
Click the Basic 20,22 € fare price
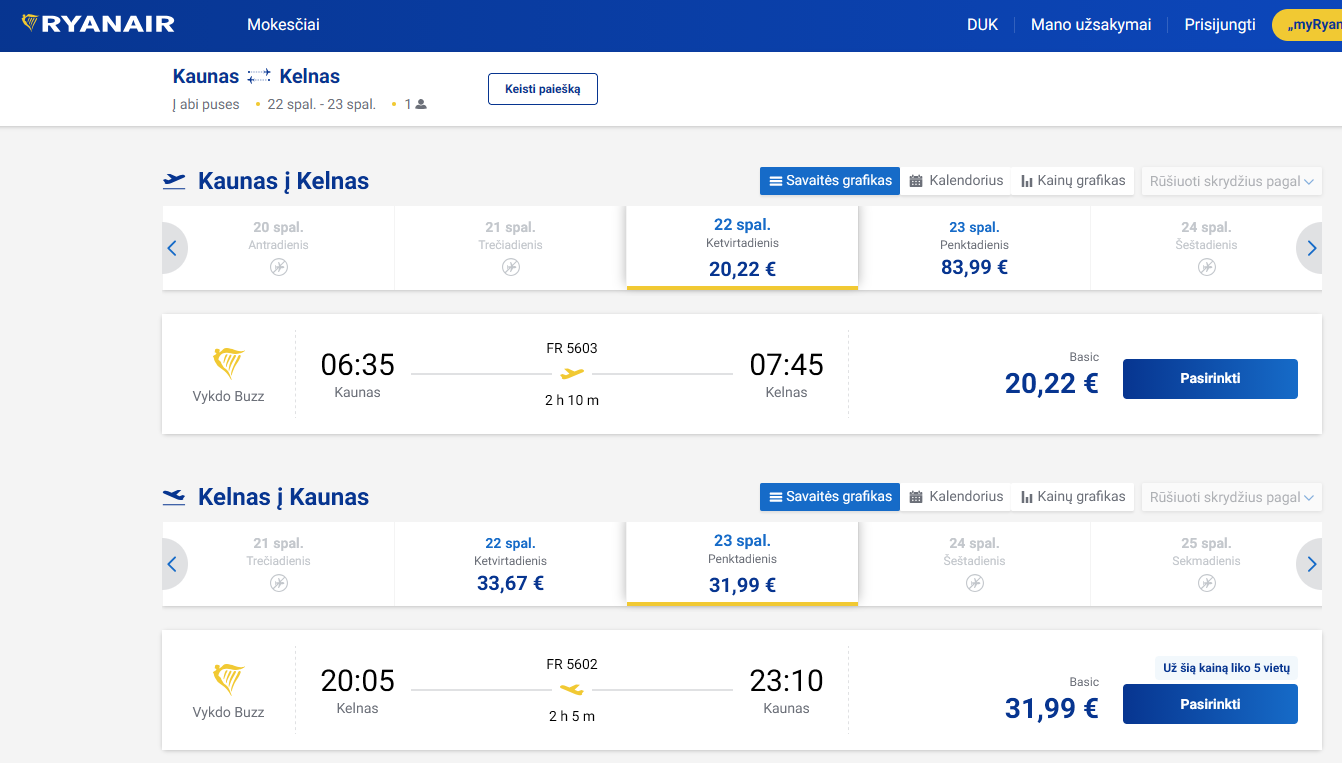pyautogui.click(x=1052, y=383)
